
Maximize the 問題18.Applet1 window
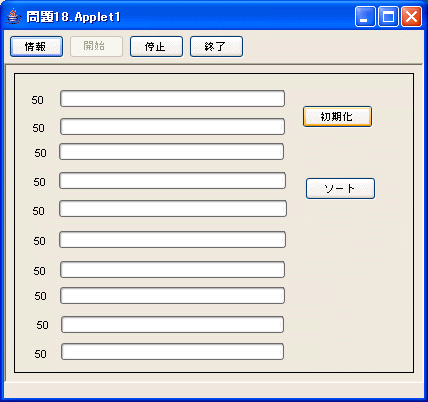[388, 16]
